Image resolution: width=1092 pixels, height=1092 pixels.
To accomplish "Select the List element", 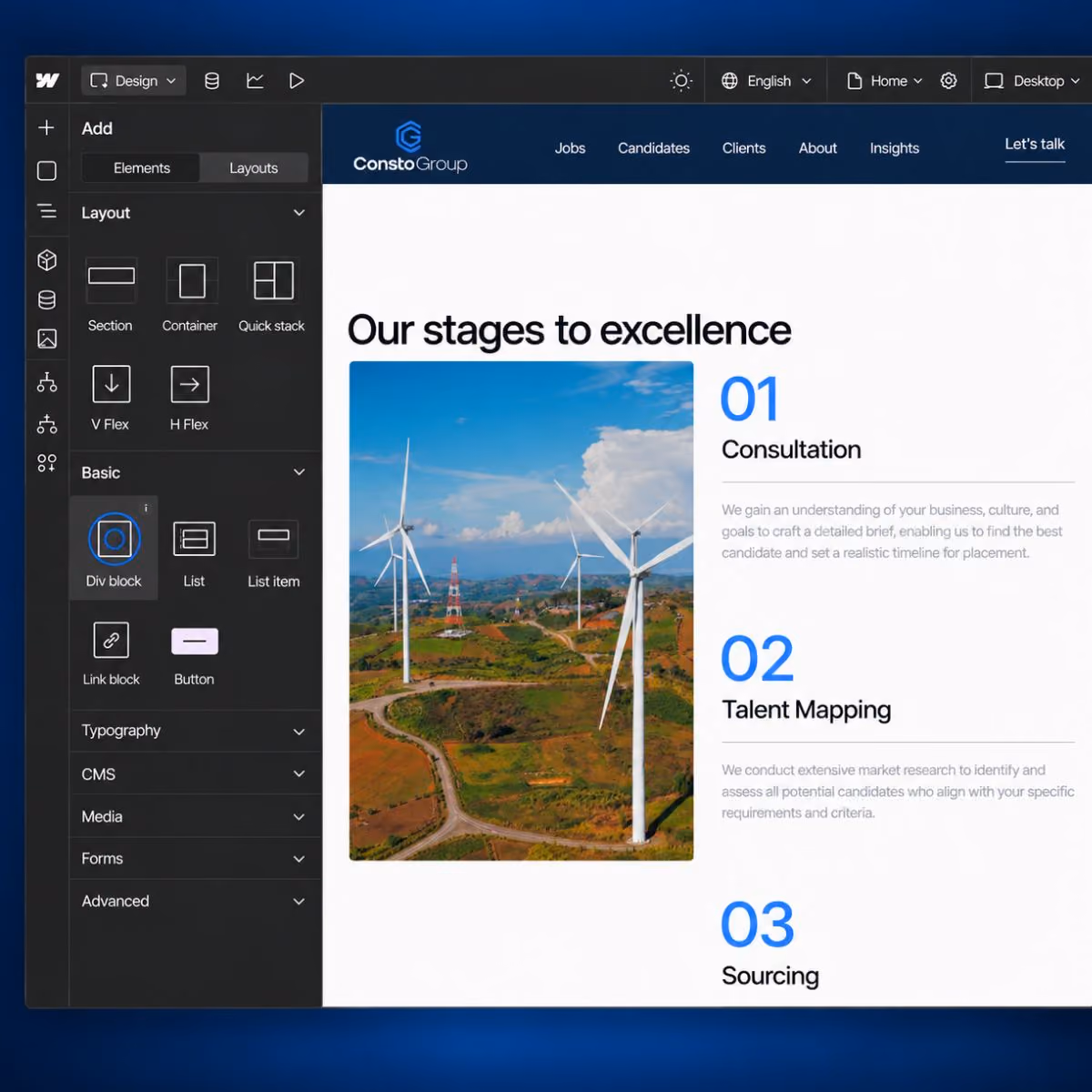I will [x=194, y=553].
